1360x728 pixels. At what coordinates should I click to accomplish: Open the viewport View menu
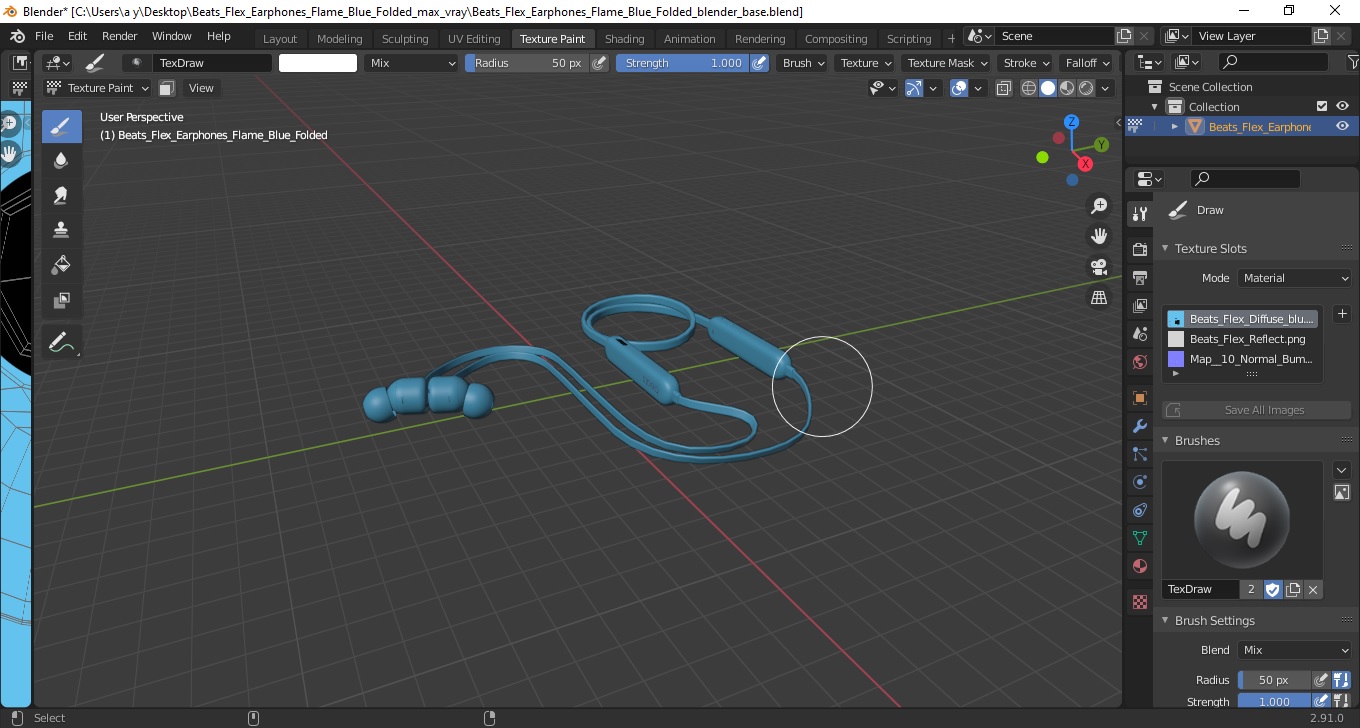[201, 88]
